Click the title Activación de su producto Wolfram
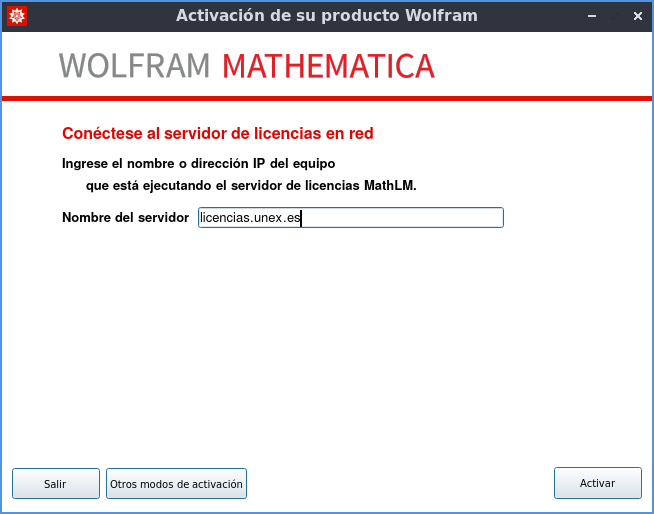Screen dimensions: 654x514 point(327,16)
